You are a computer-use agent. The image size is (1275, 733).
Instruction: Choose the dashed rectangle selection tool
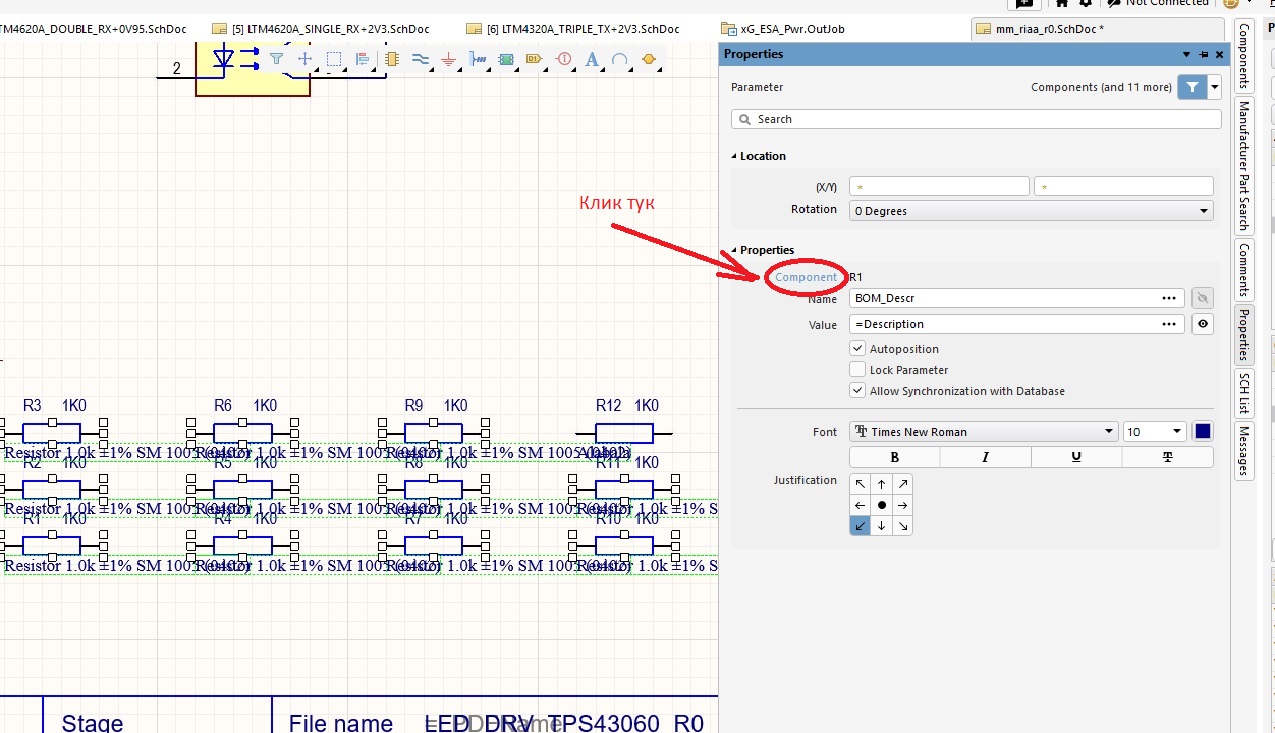coord(334,59)
